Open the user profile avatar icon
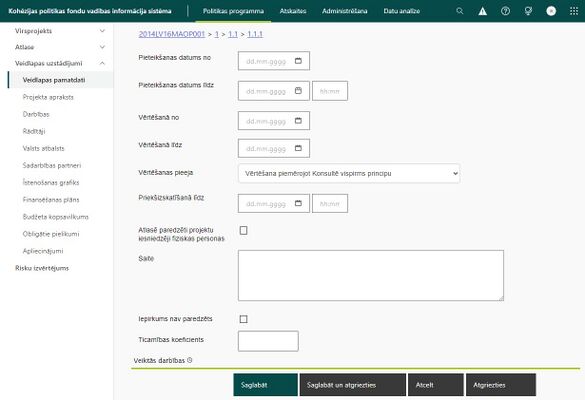The width and height of the screenshot is (585, 400). coord(551,11)
